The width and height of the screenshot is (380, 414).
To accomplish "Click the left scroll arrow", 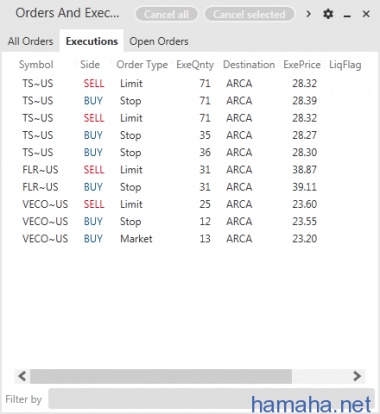I will [x=22, y=376].
